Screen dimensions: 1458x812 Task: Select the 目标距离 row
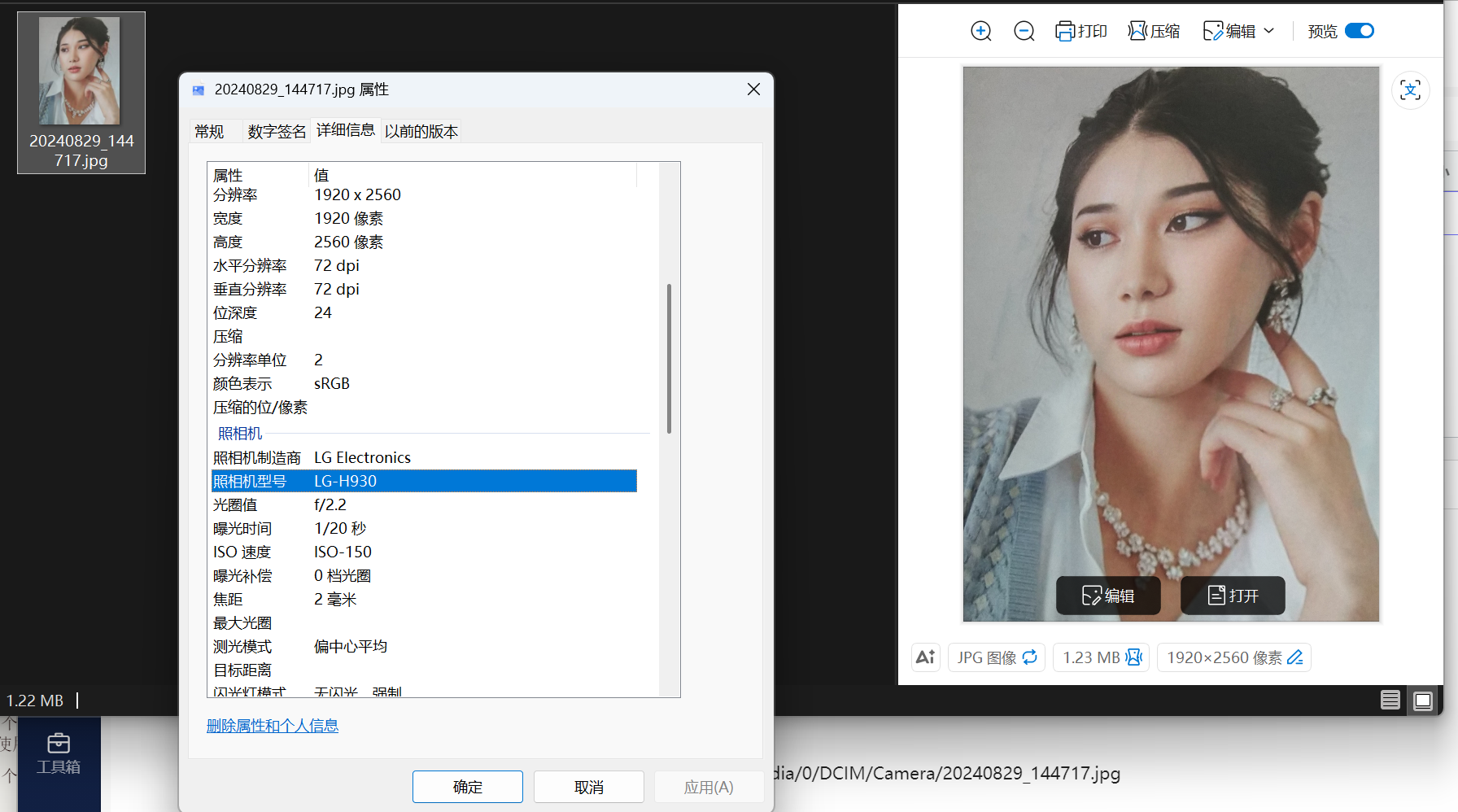pos(423,670)
